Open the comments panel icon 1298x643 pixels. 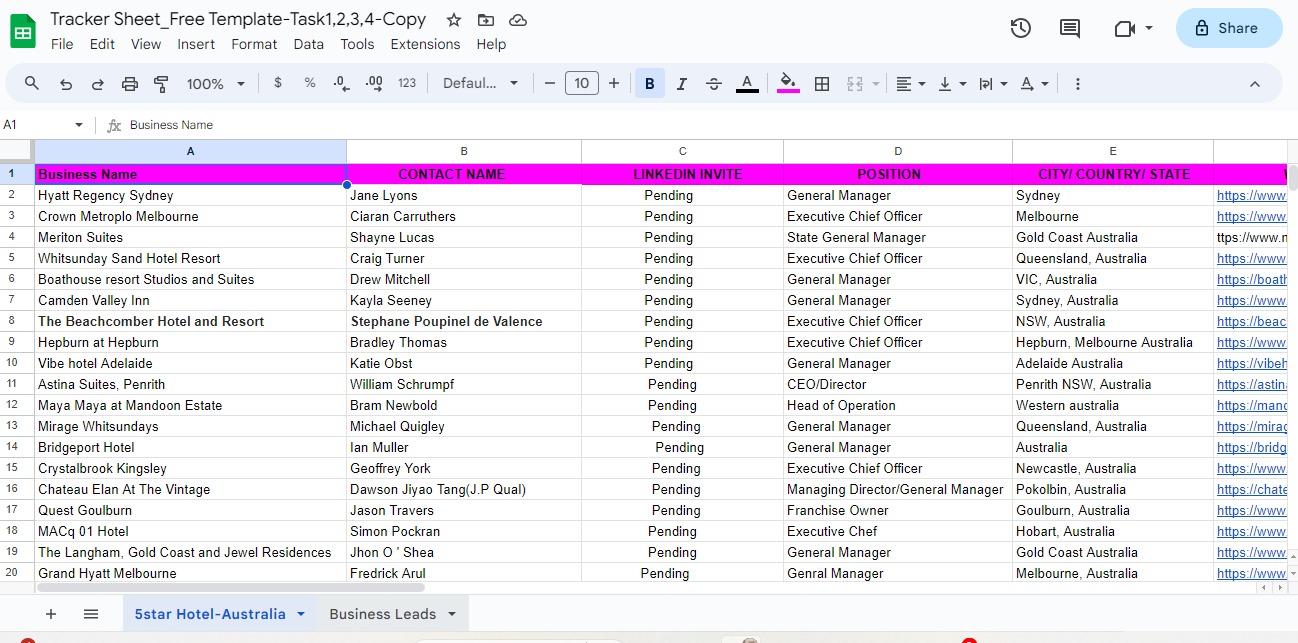click(1070, 28)
